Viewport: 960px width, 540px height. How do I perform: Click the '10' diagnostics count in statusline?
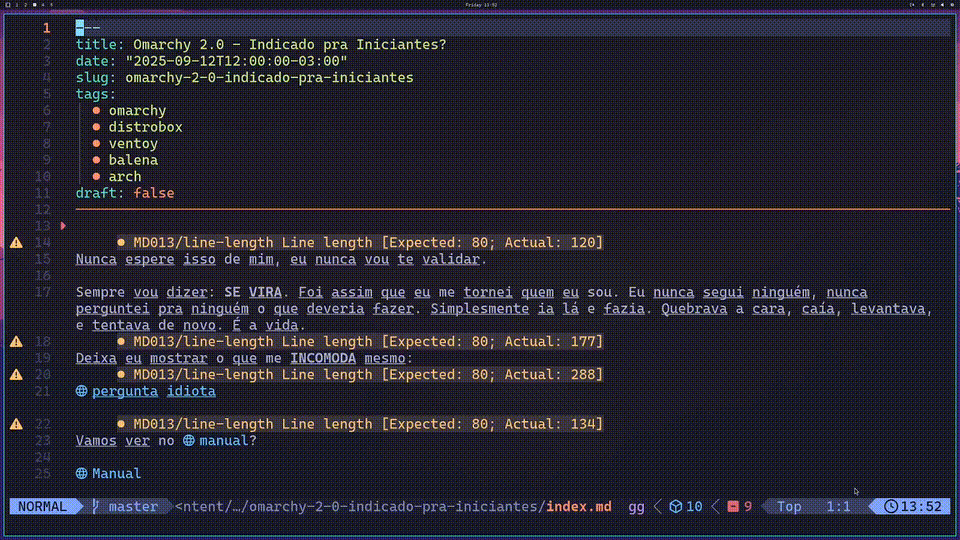pos(694,506)
